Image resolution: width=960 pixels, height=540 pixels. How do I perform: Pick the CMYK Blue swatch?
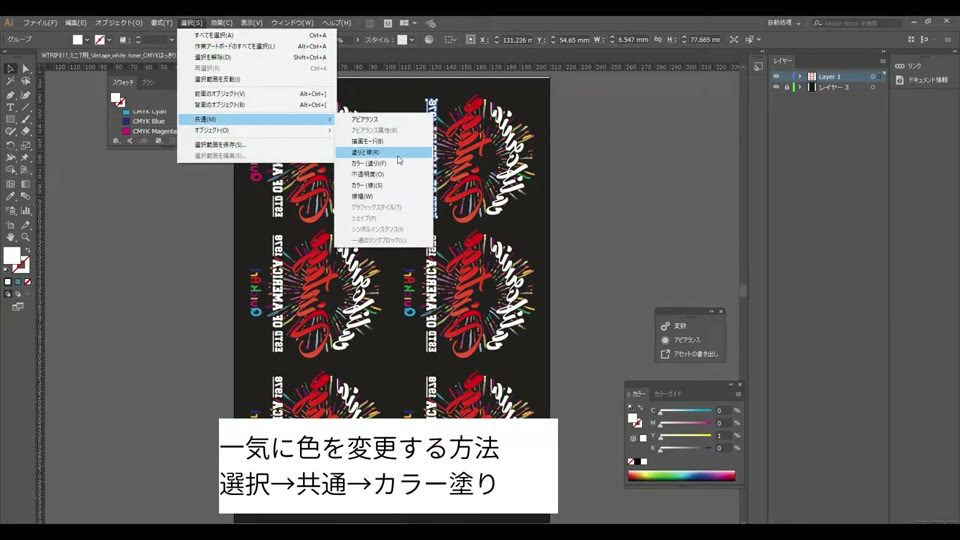(x=144, y=121)
